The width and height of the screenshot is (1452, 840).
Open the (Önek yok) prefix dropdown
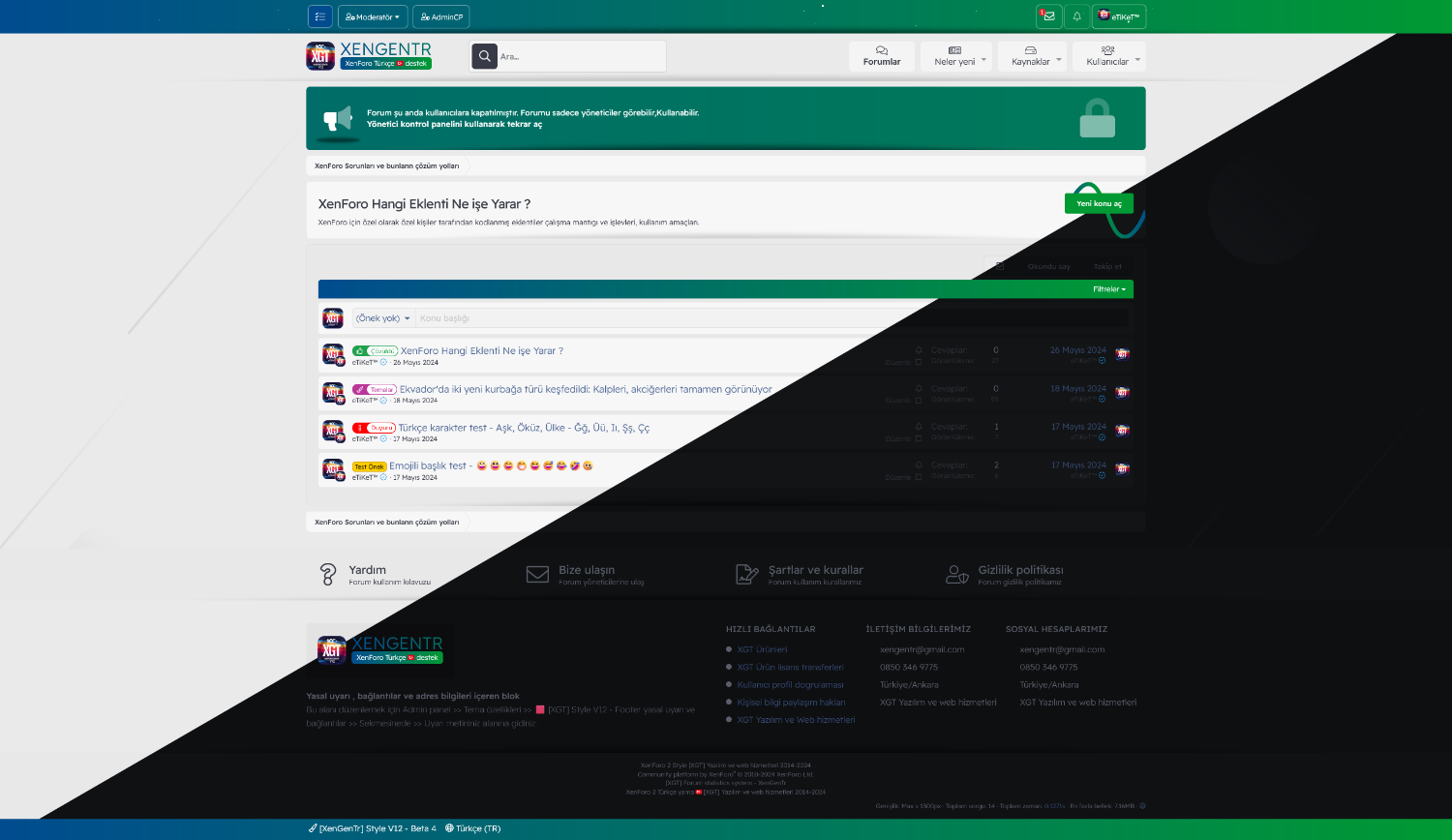(x=382, y=318)
